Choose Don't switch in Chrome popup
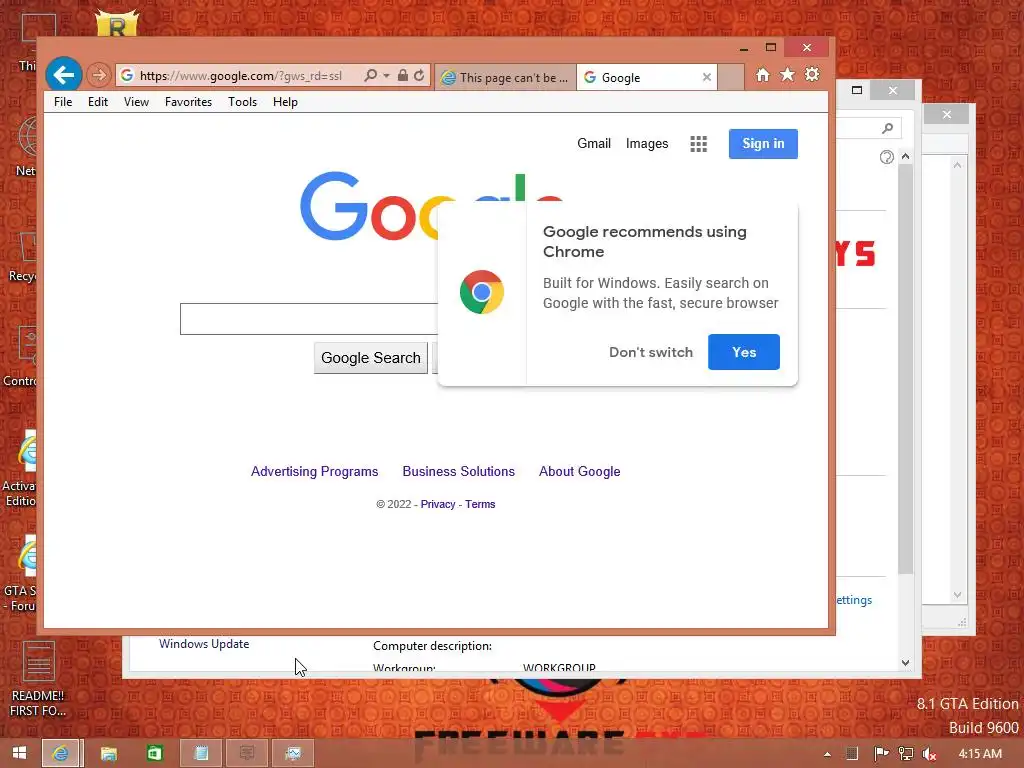This screenshot has height=768, width=1024. (x=650, y=352)
